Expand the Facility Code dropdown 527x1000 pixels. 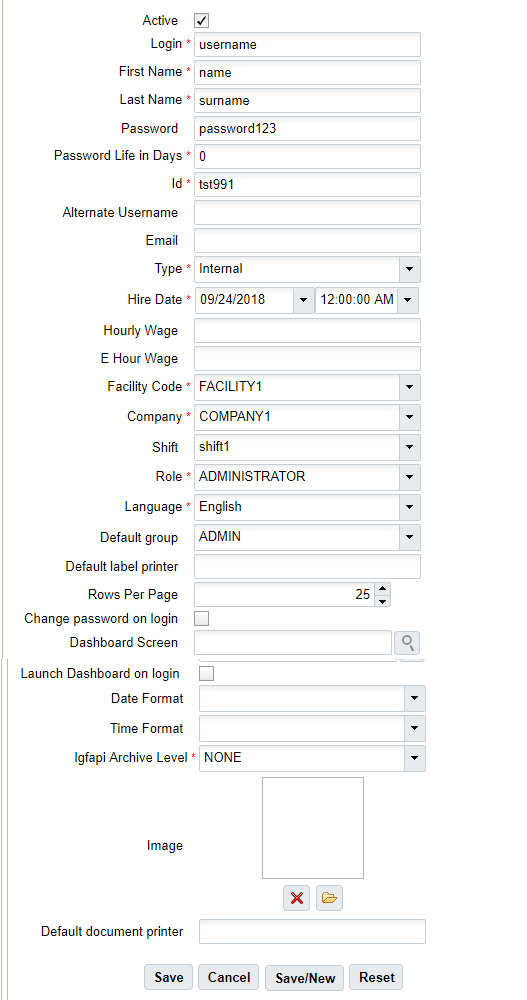point(410,386)
